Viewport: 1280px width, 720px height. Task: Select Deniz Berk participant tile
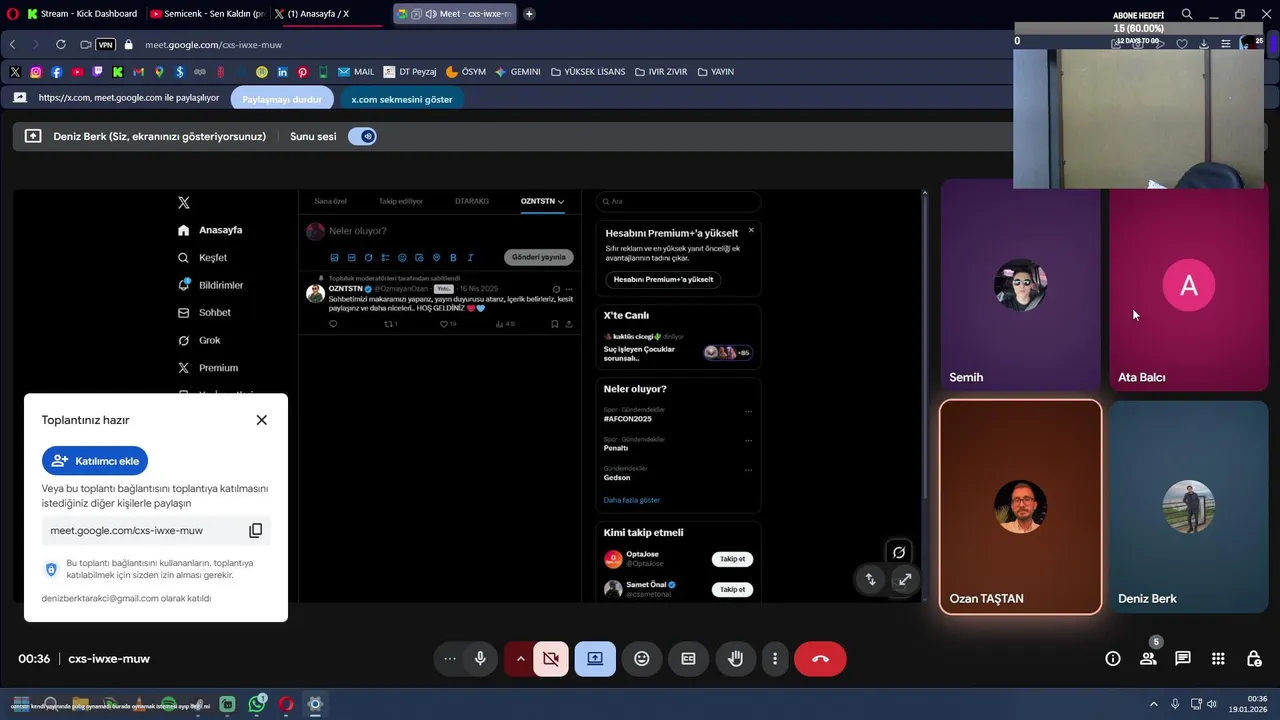pos(1189,507)
